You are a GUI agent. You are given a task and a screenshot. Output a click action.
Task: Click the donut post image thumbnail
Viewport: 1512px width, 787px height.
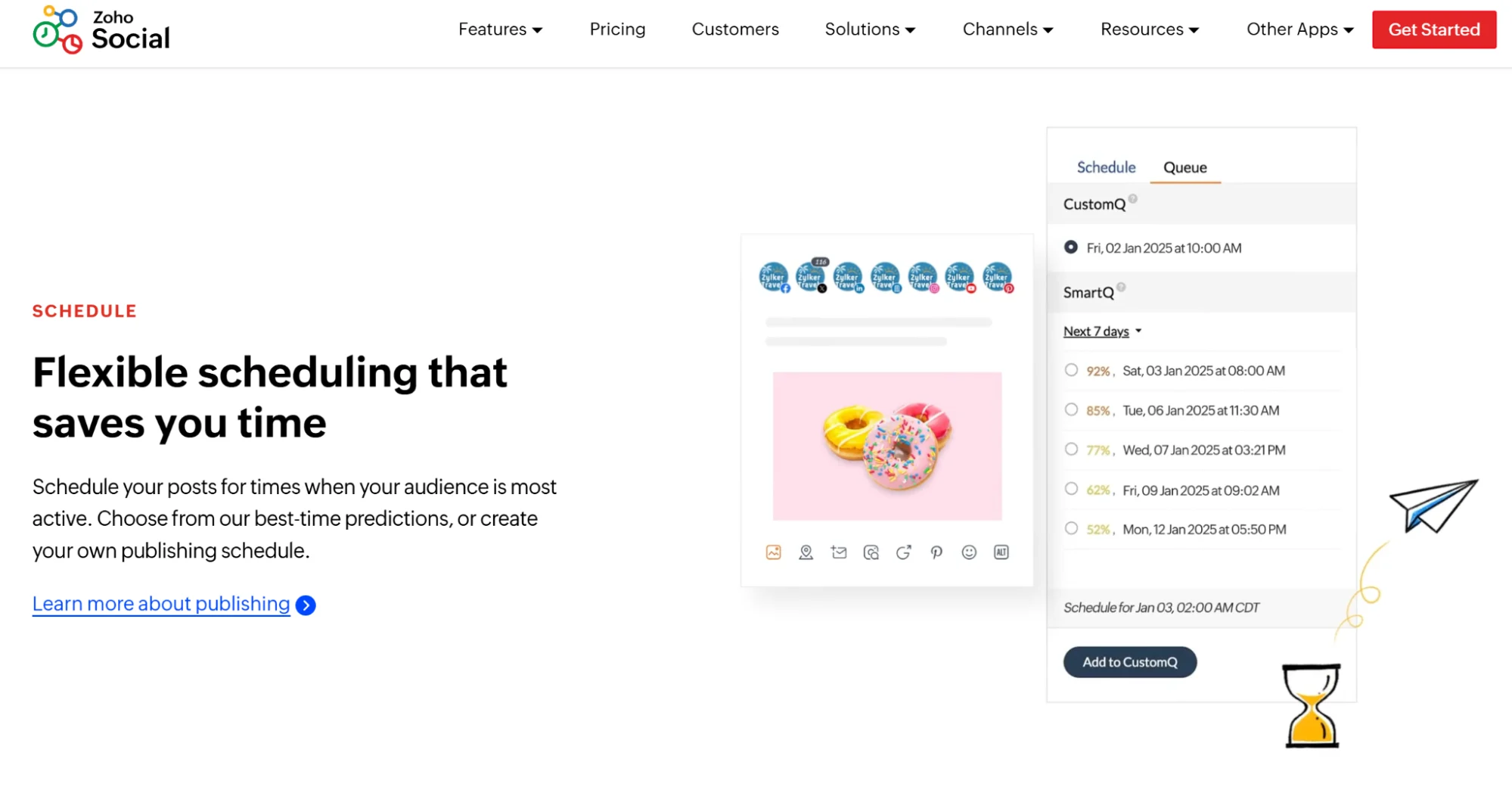(887, 446)
